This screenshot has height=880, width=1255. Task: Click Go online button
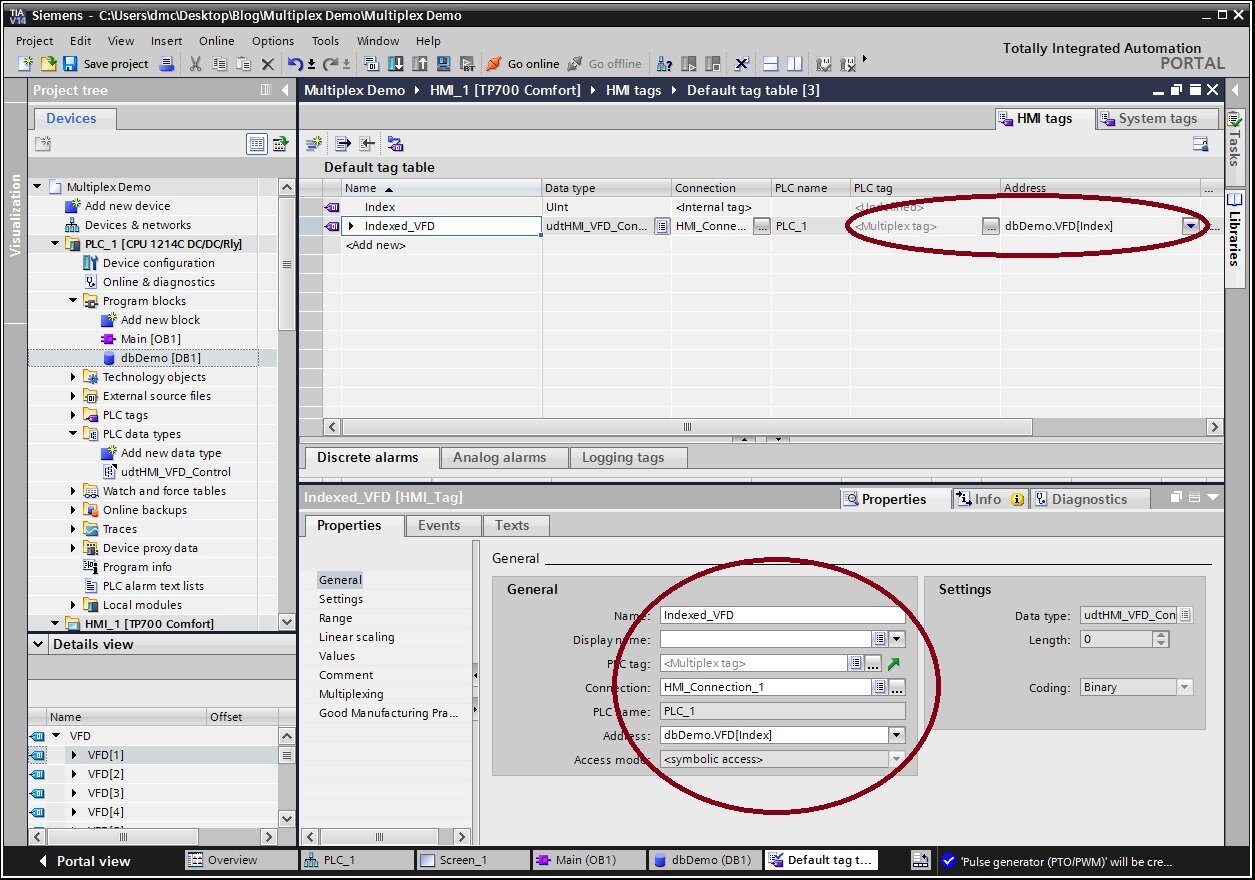pyautogui.click(x=523, y=64)
